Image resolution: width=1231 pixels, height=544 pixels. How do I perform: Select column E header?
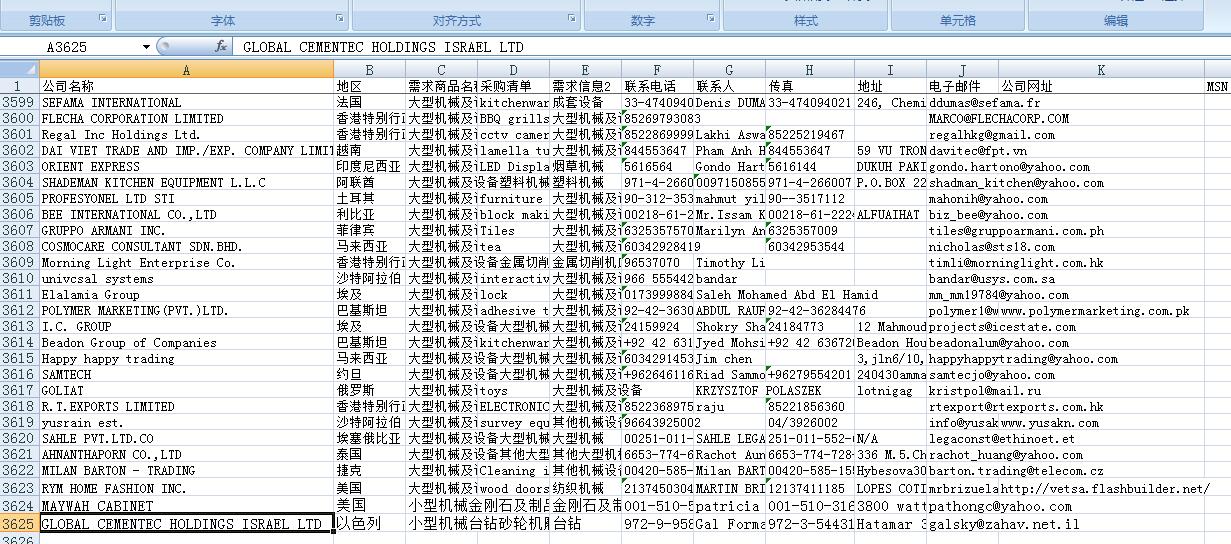point(586,69)
